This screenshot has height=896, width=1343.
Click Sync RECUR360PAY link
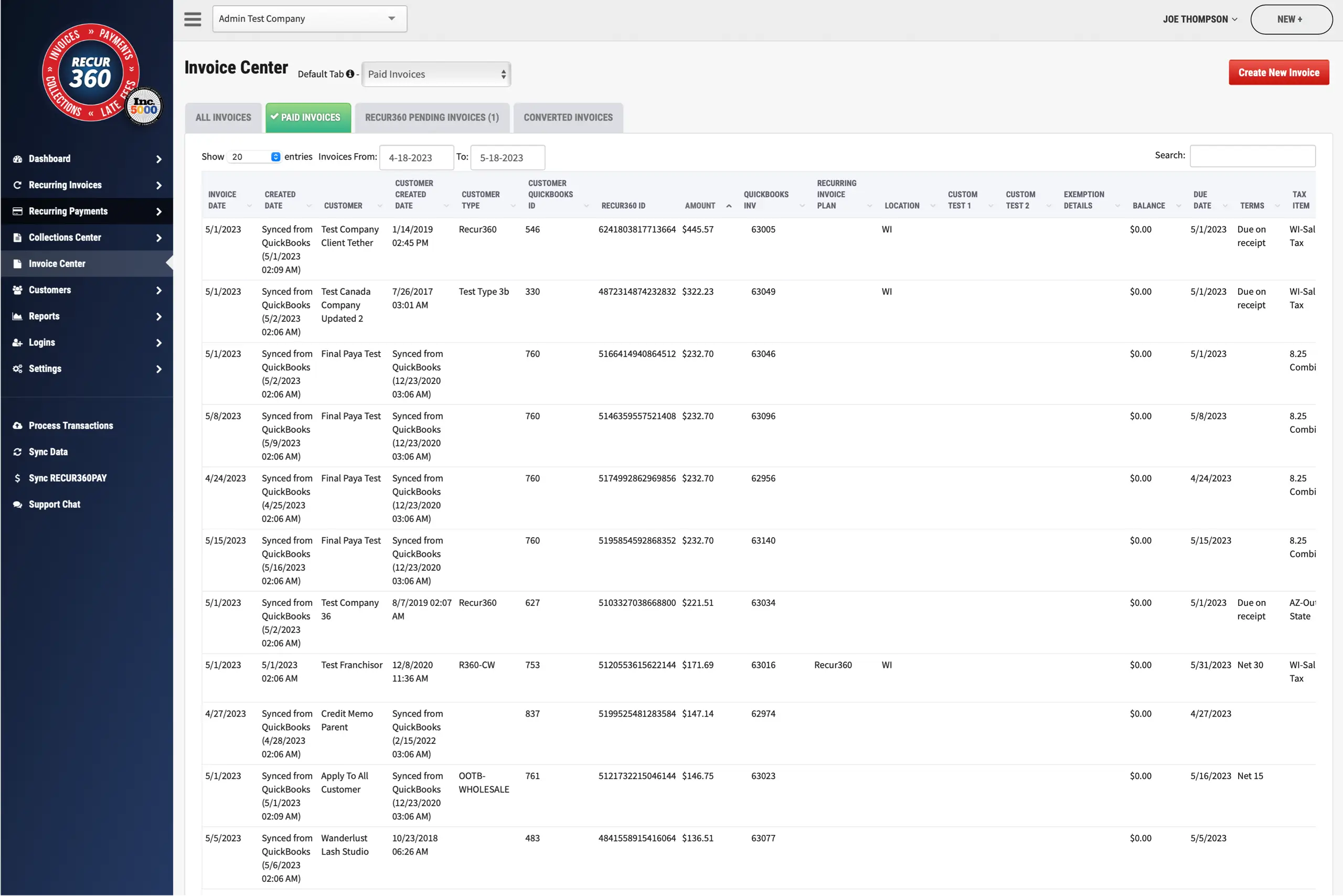pos(68,478)
